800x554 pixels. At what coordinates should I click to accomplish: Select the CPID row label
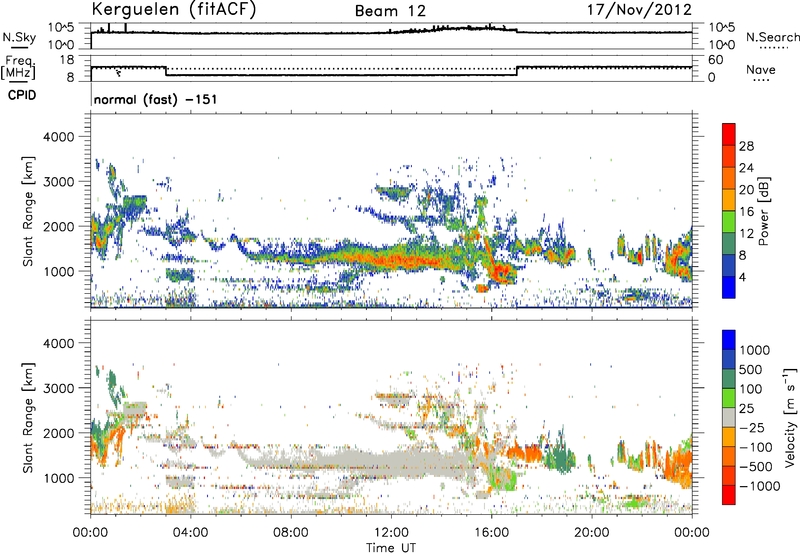pyautogui.click(x=22, y=95)
